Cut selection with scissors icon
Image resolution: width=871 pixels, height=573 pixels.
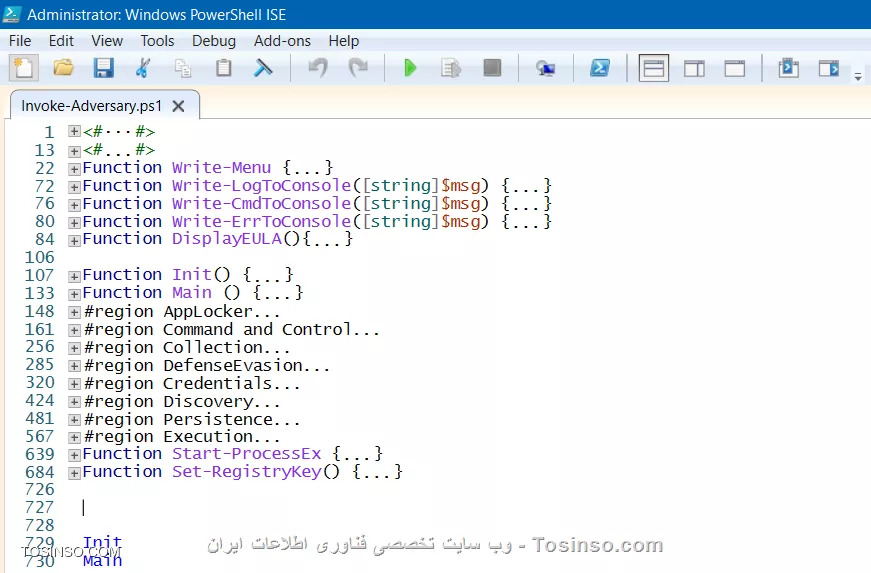(x=143, y=68)
